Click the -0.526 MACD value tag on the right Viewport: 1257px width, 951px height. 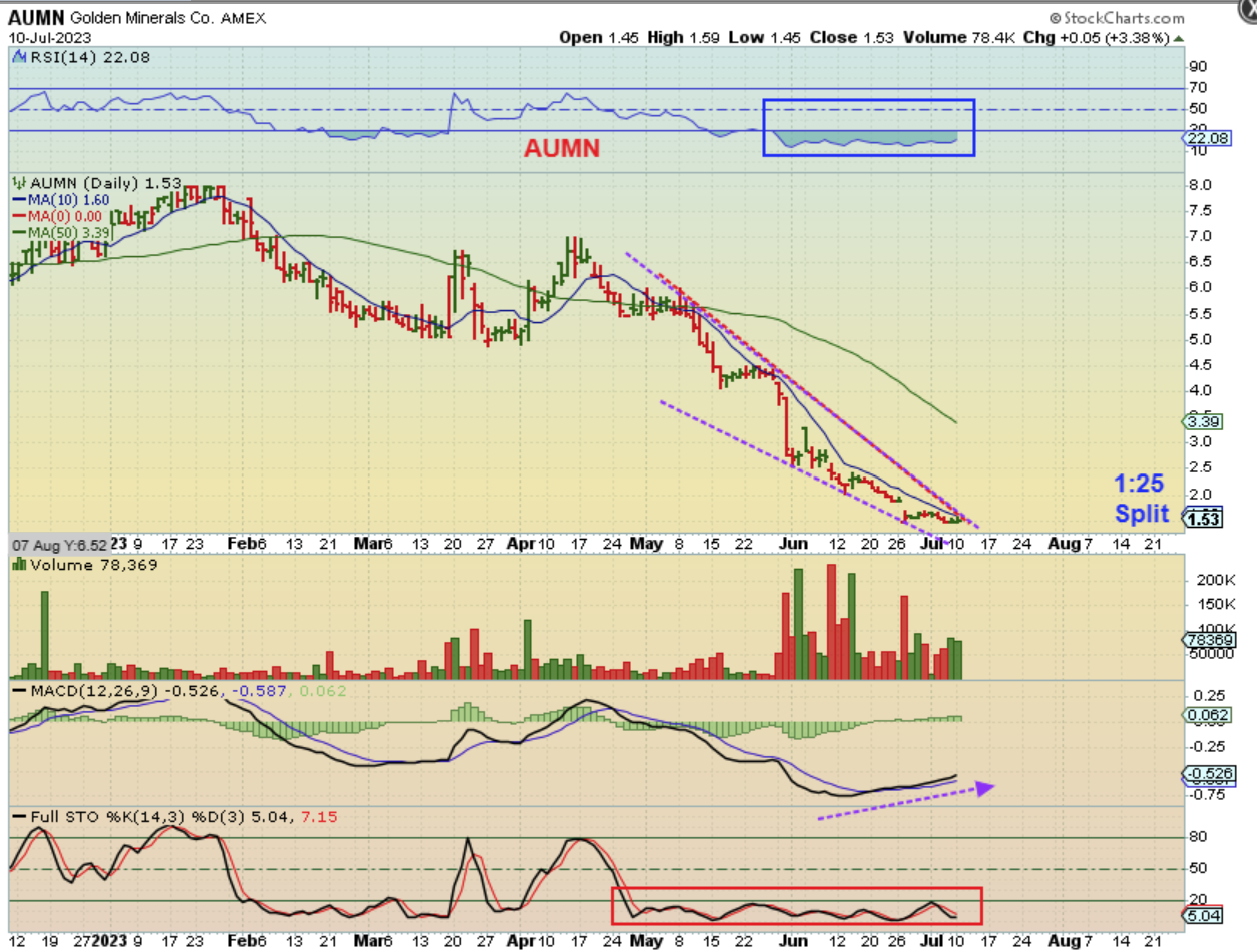(x=1210, y=774)
